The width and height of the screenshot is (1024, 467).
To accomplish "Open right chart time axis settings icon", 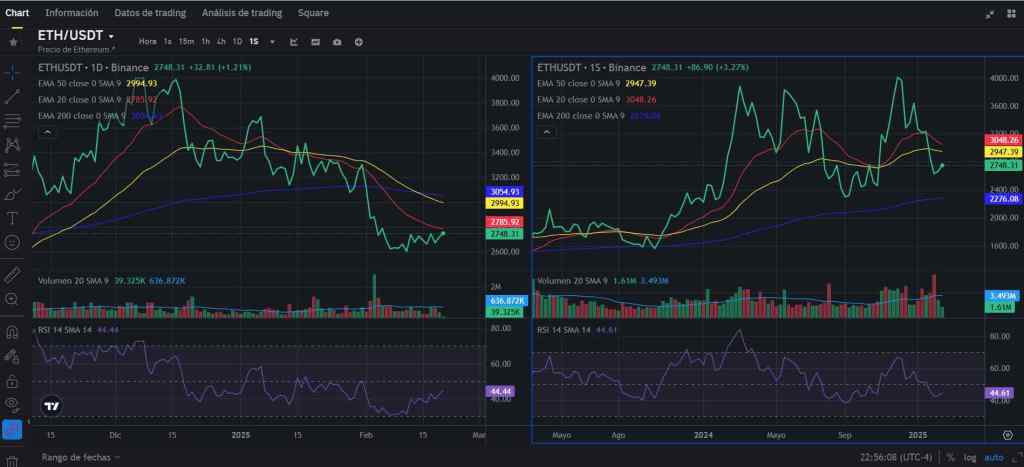I will [1008, 434].
